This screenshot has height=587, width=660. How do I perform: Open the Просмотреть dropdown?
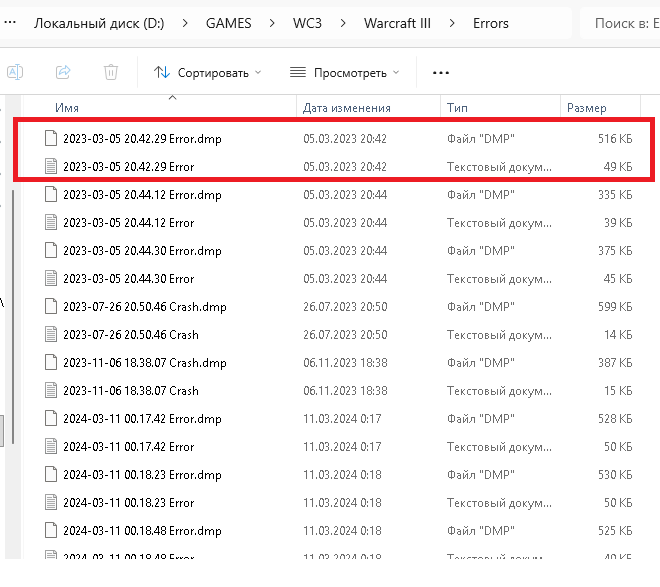344,72
